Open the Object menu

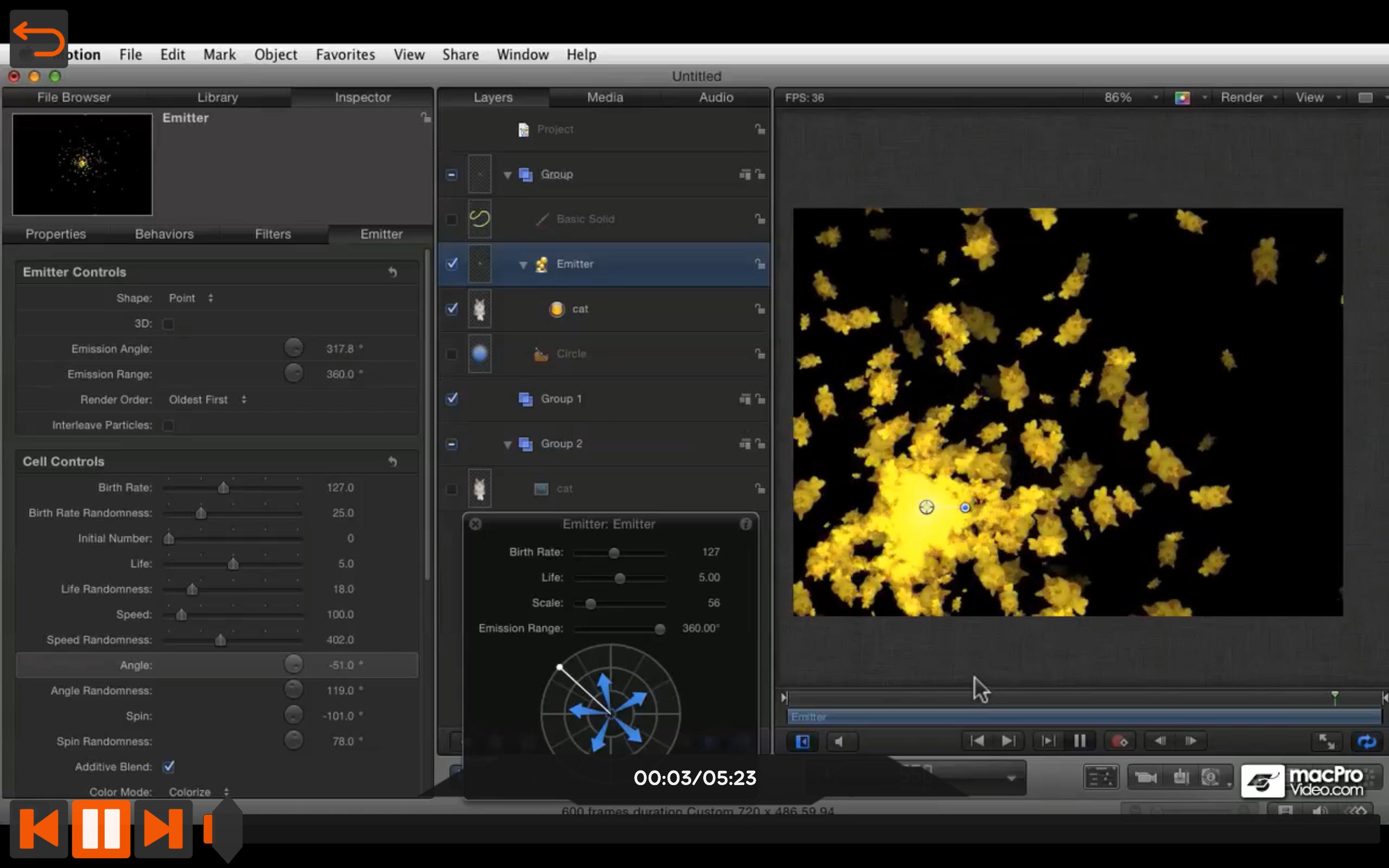(275, 54)
